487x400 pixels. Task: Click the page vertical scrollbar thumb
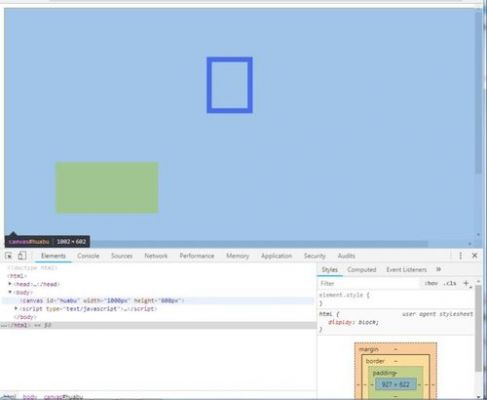pos(478,92)
